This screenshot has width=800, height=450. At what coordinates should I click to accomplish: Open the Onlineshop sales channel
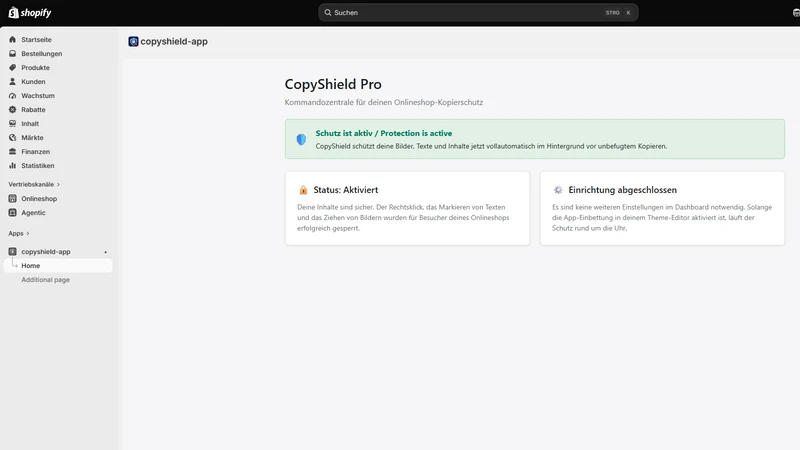coord(39,198)
